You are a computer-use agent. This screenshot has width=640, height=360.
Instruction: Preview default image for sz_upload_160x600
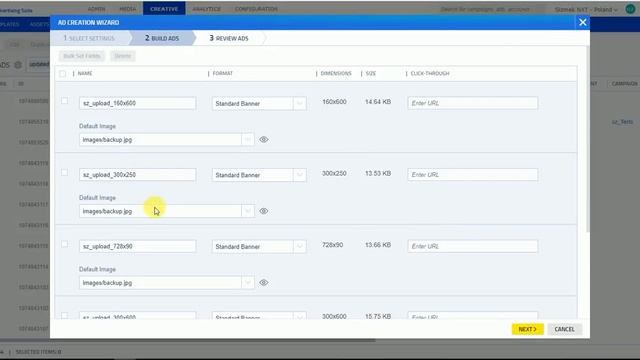(264, 140)
